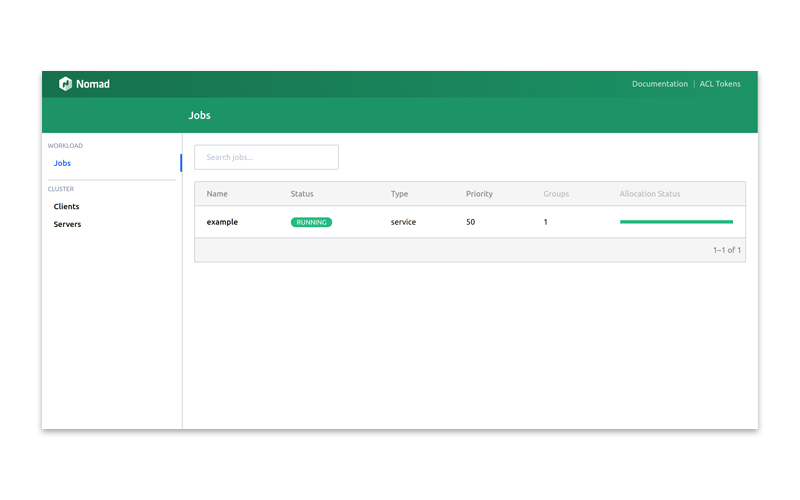This screenshot has height=500, width=800.
Task: Click the Groups column header
Action: [555, 193]
